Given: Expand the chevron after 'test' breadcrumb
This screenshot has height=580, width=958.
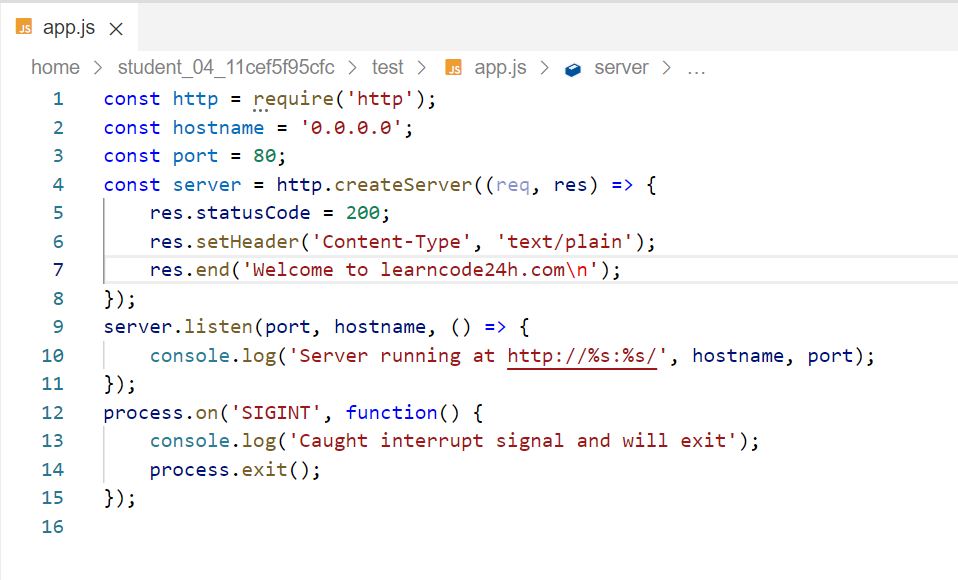Looking at the screenshot, I should point(422,68).
